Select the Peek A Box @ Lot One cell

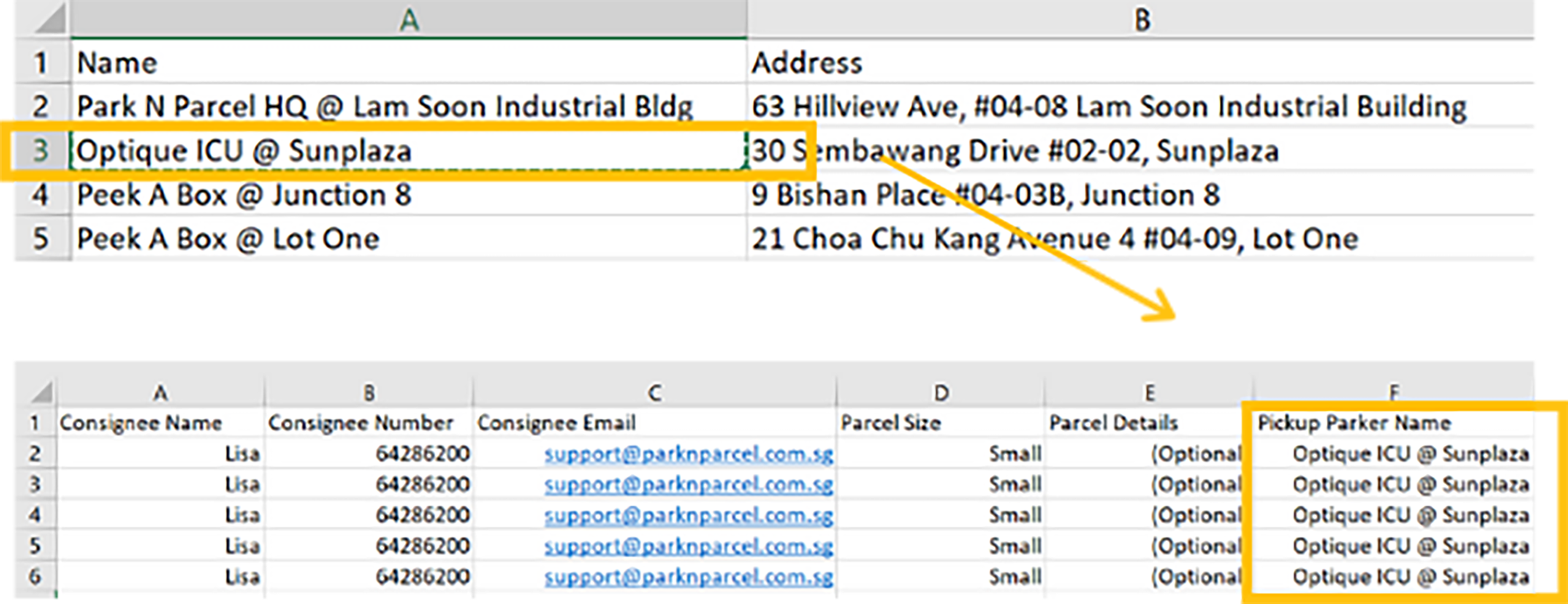coord(228,238)
